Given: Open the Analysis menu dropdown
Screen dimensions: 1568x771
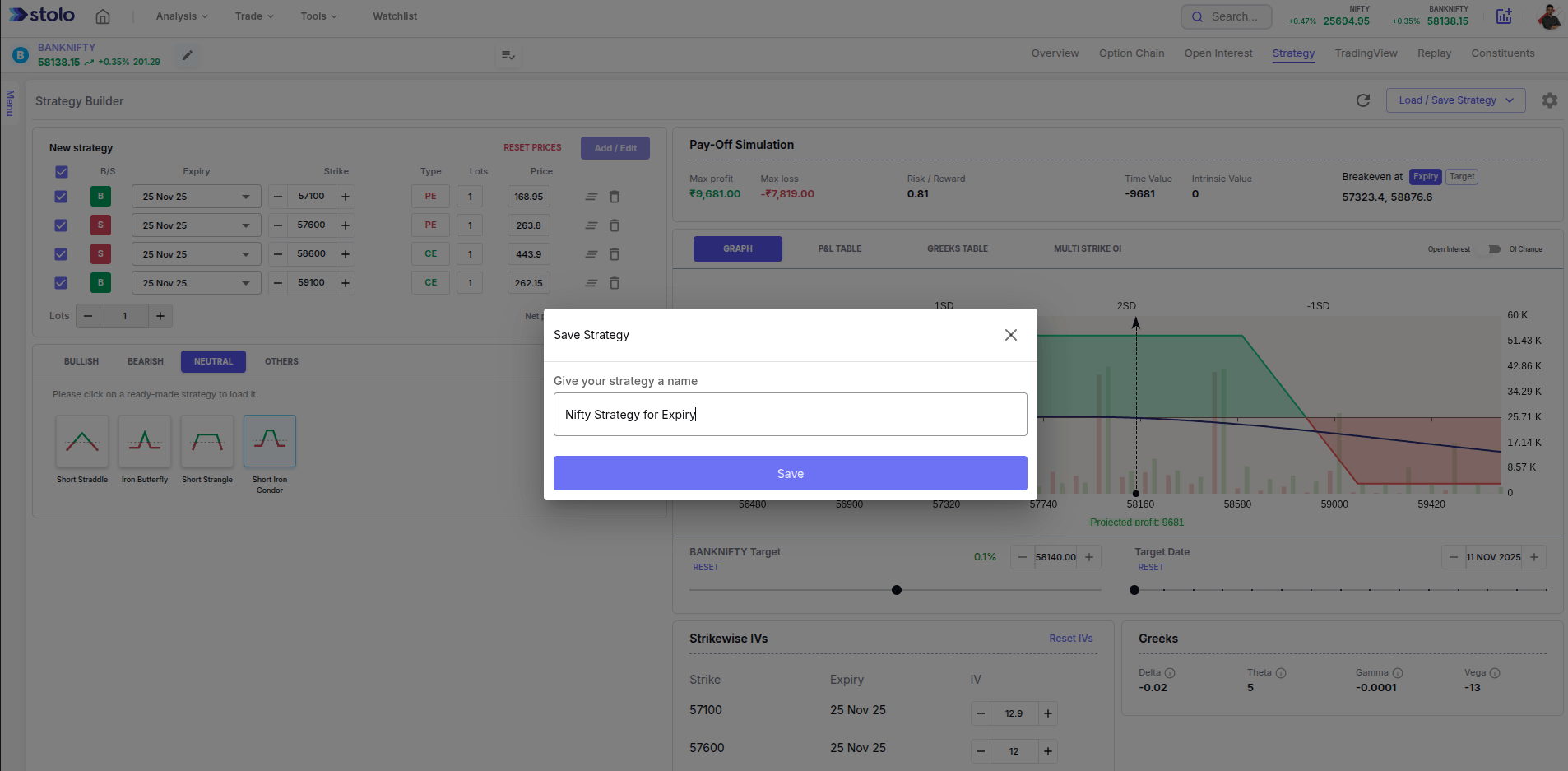Looking at the screenshot, I should [182, 16].
